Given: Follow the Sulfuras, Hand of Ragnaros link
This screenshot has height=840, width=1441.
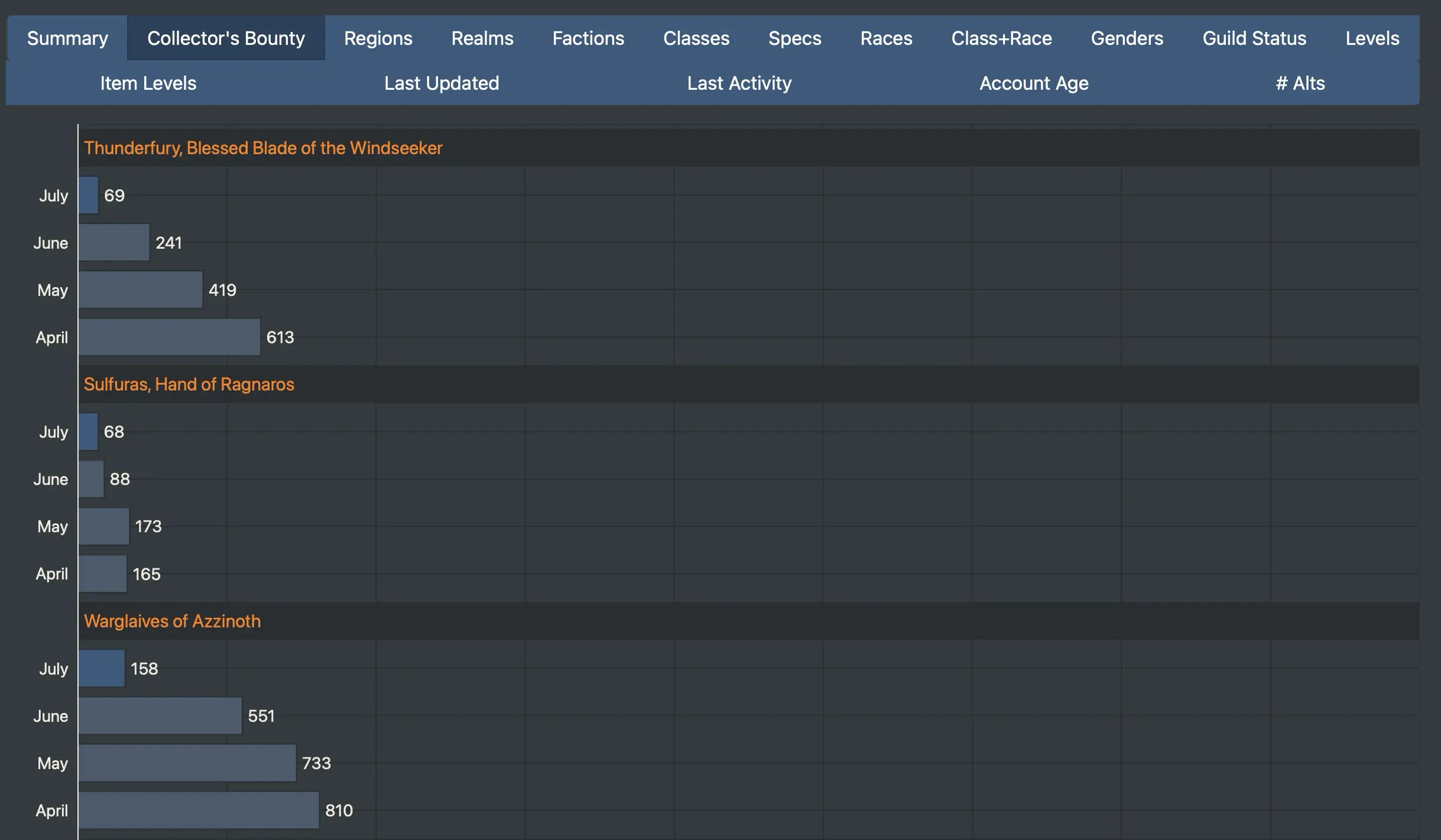Looking at the screenshot, I should coord(189,385).
